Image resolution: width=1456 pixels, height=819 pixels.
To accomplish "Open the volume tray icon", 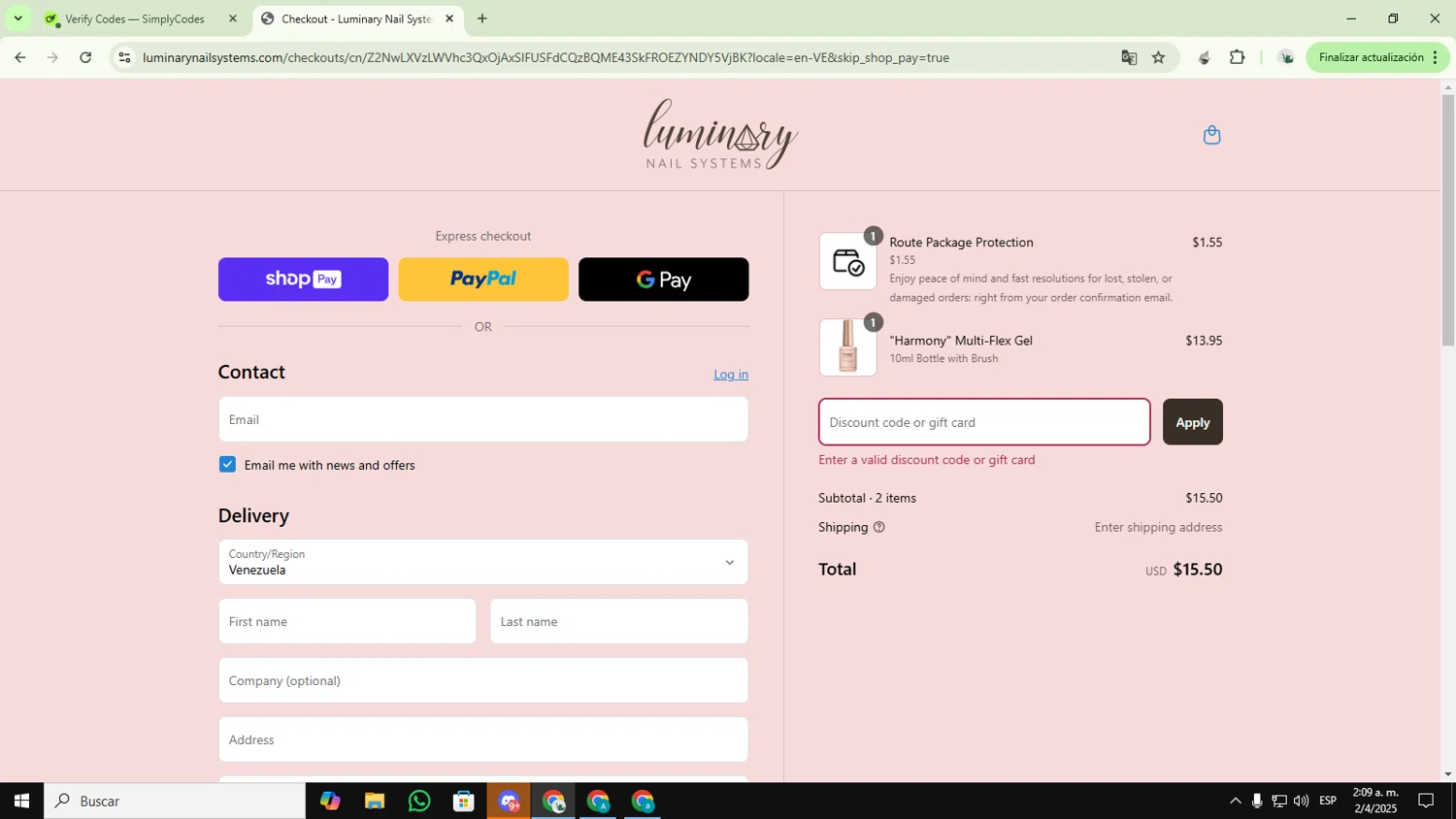I will click(x=1302, y=801).
